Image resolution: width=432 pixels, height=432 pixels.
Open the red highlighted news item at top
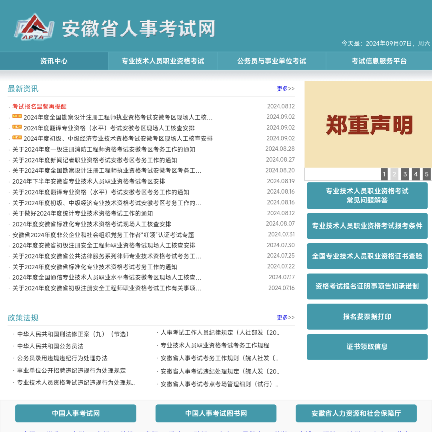coord(39,106)
